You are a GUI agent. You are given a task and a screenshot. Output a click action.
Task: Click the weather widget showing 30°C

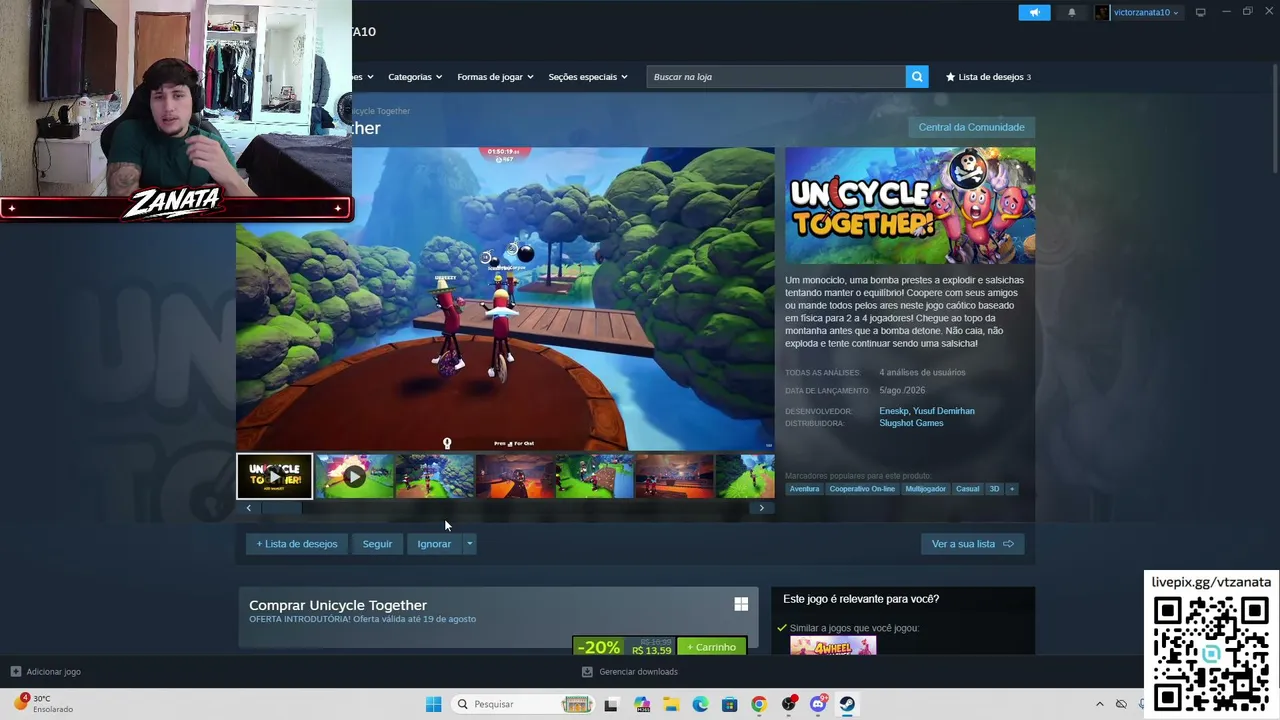(x=44, y=704)
